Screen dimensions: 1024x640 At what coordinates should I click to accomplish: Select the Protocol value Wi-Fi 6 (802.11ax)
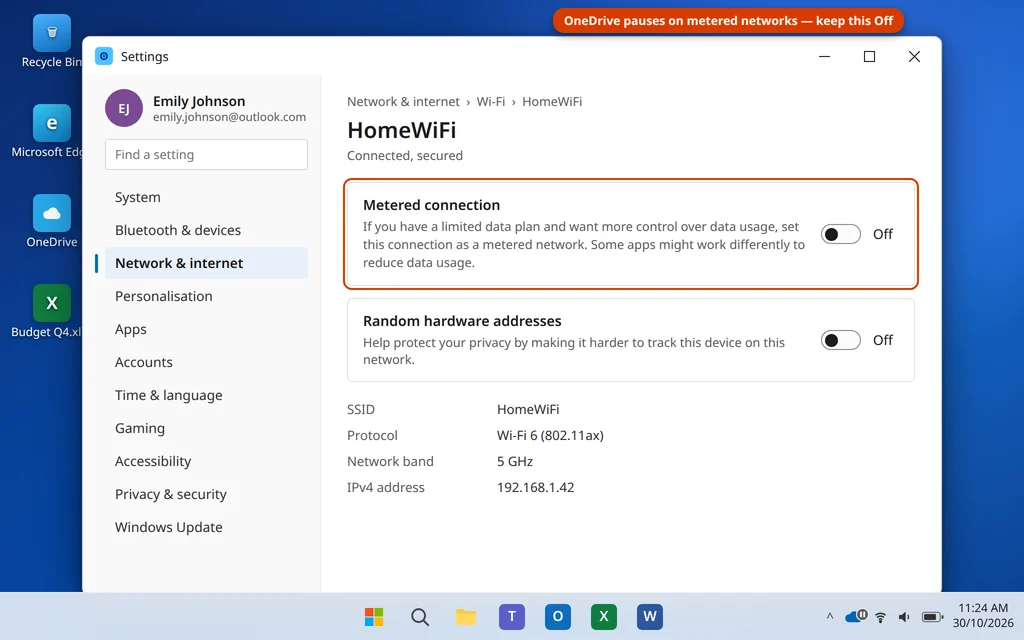click(x=550, y=436)
